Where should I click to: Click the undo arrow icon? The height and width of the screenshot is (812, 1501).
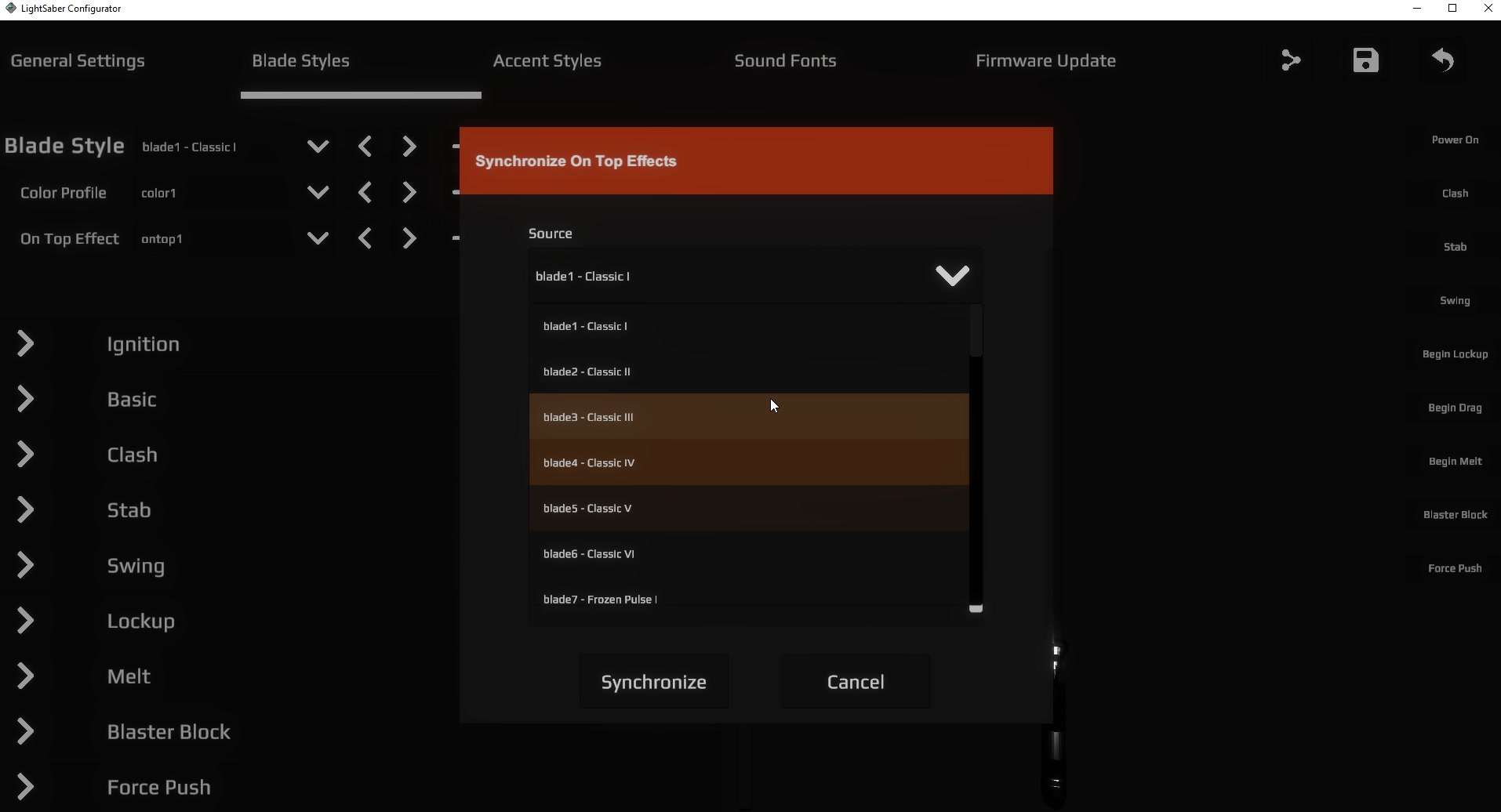click(x=1442, y=60)
